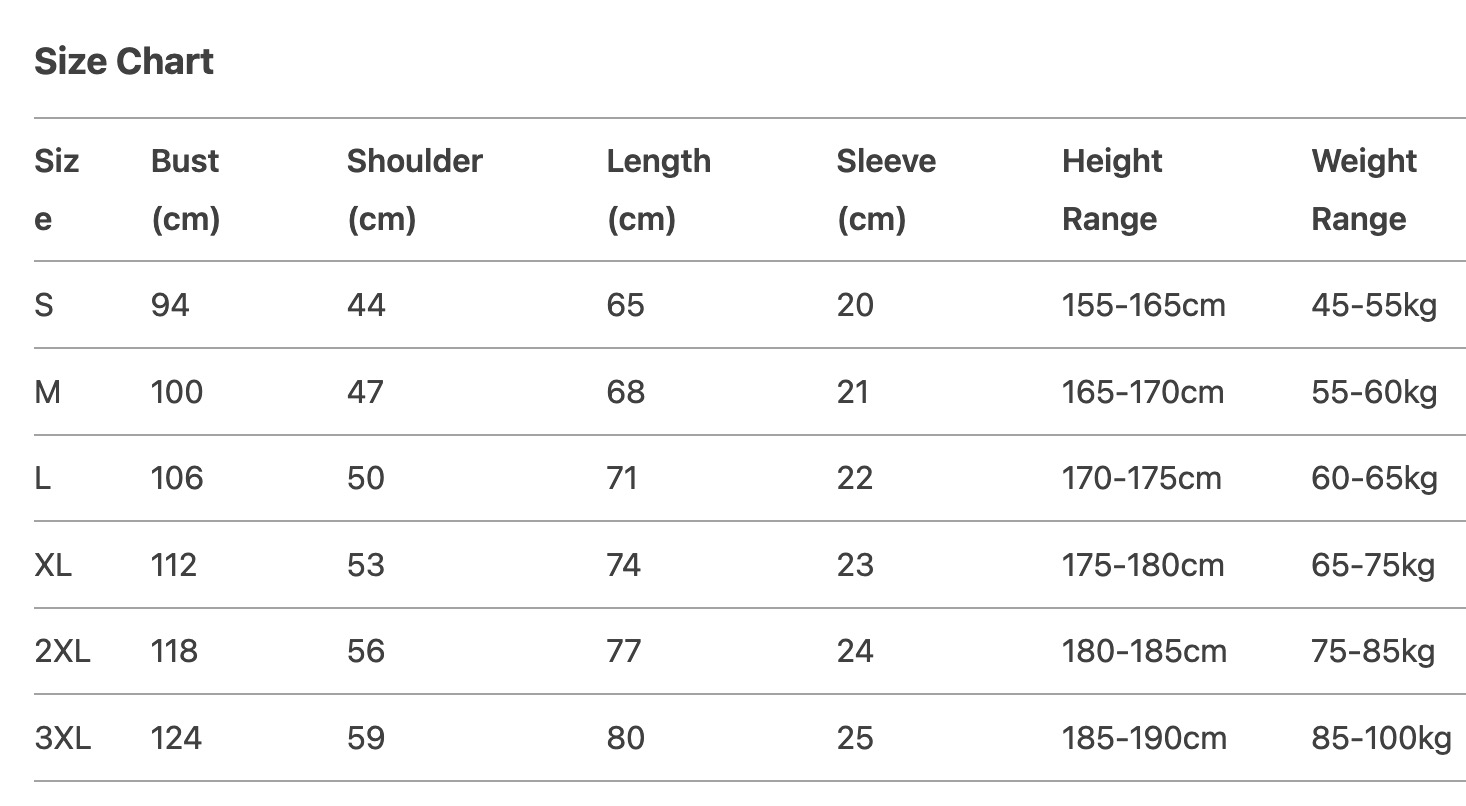The image size is (1466, 806).
Task: Click the Length (cm) column header
Action: [658, 189]
